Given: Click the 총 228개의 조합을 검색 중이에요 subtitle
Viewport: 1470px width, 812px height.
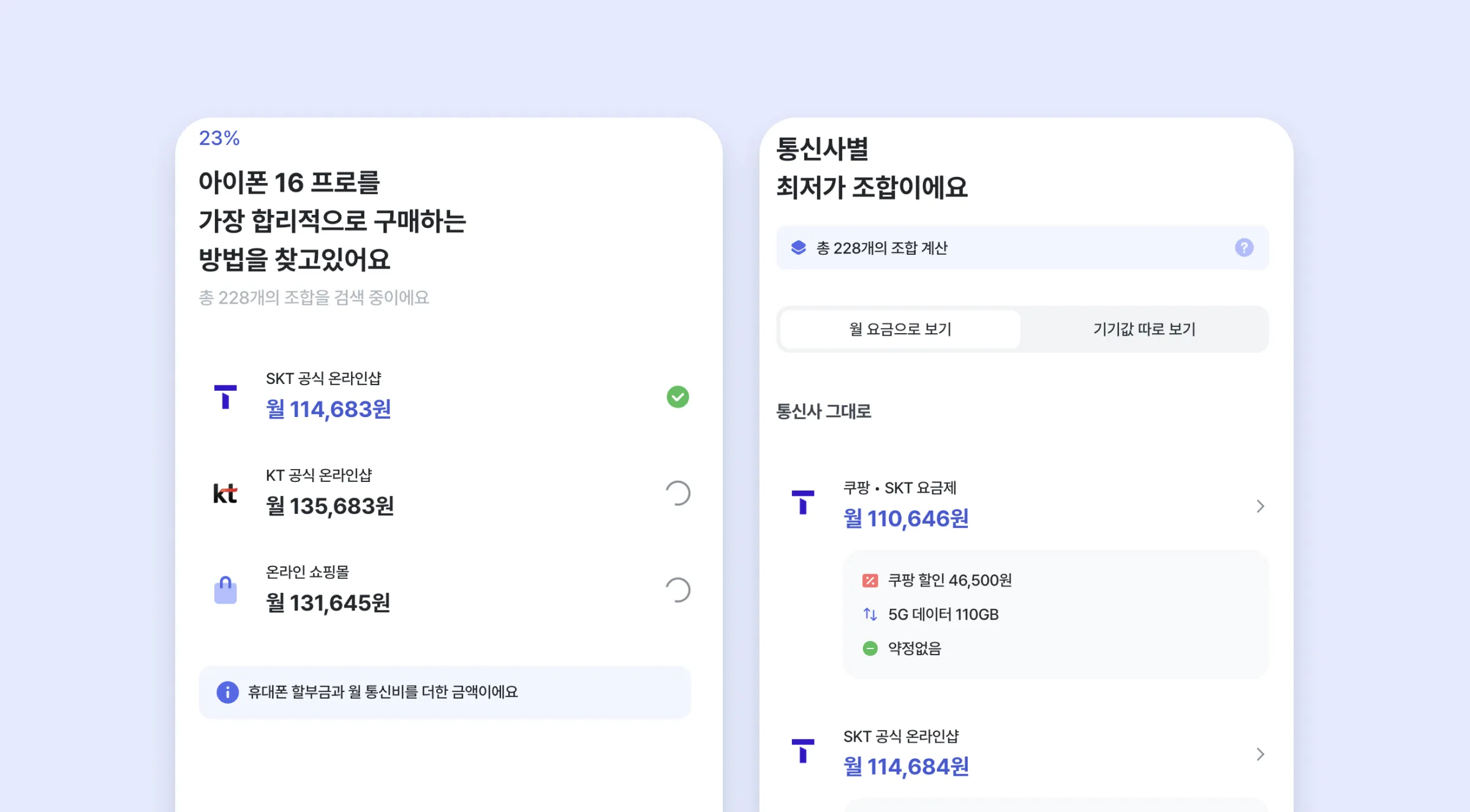Looking at the screenshot, I should click(x=314, y=298).
